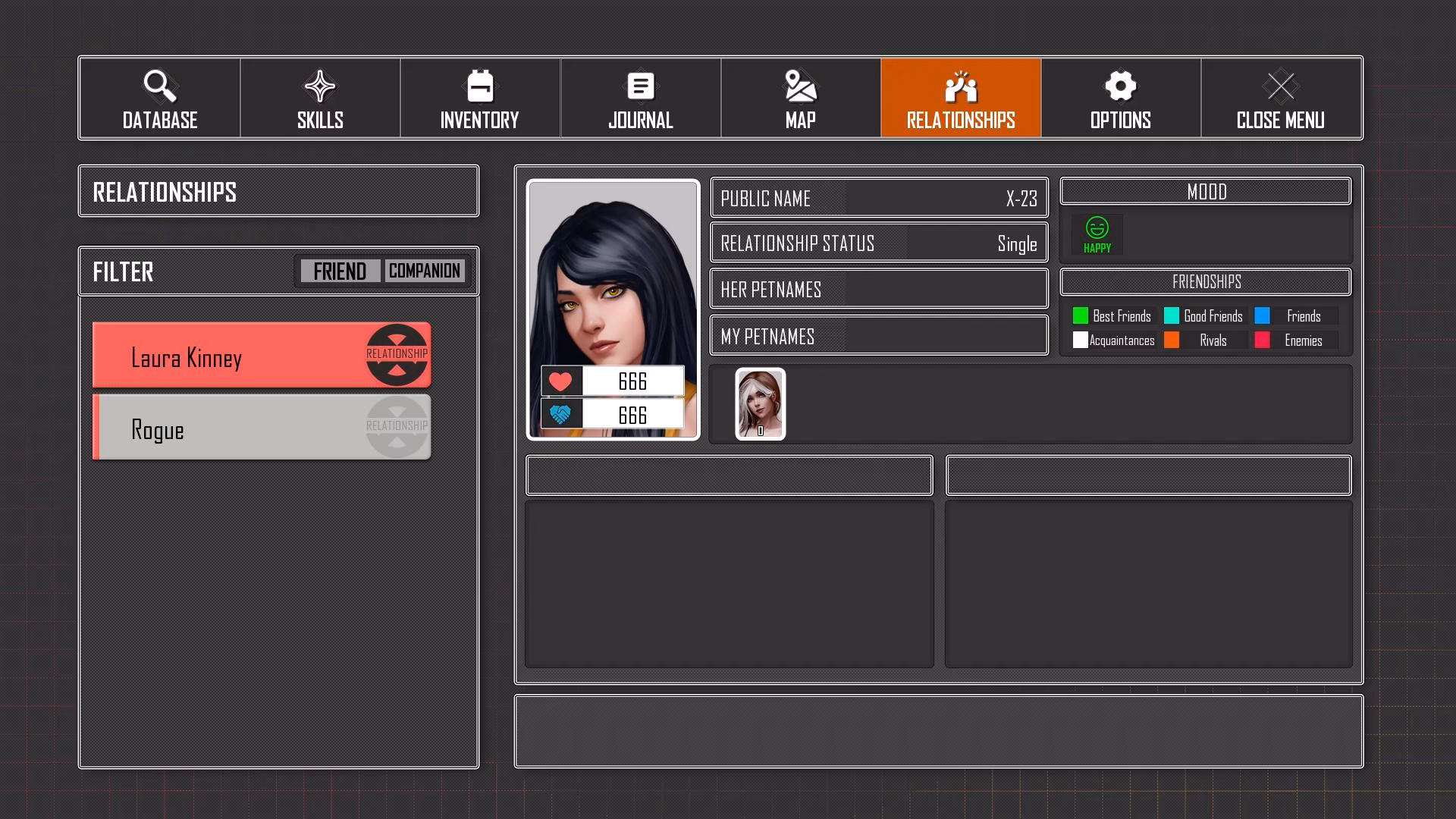Click the Her Petnames field

[878, 289]
